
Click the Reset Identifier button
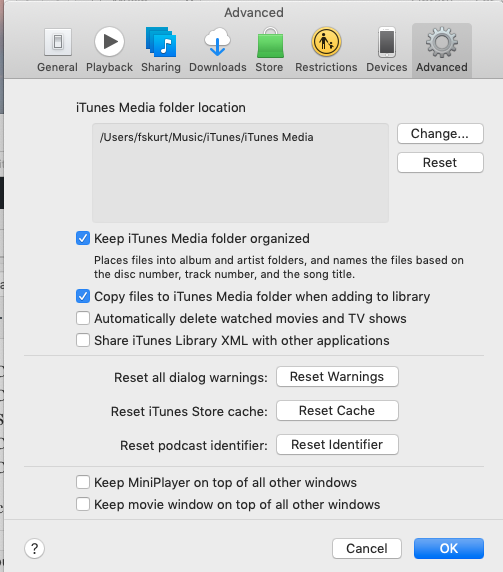337,444
